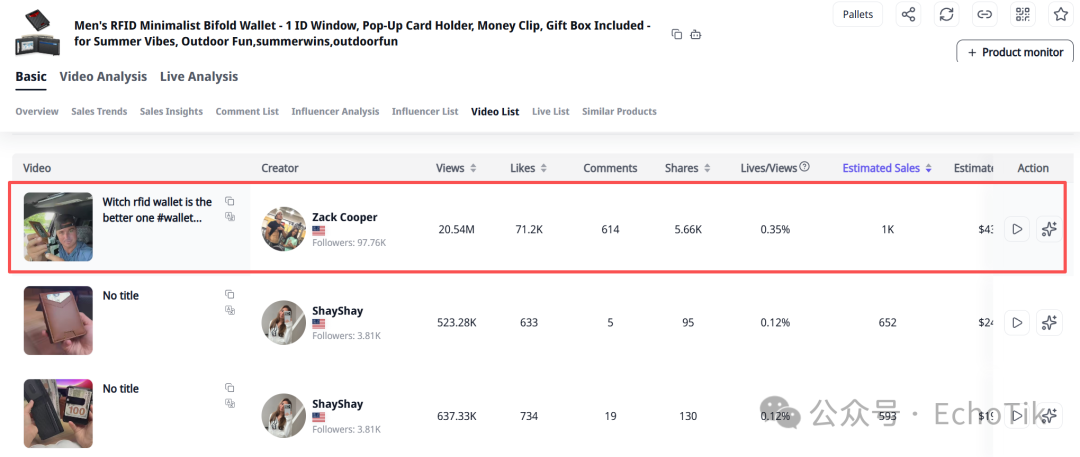Click the share icon next to Pallets
Viewport: 1080px width, 457px height.
click(x=908, y=14)
